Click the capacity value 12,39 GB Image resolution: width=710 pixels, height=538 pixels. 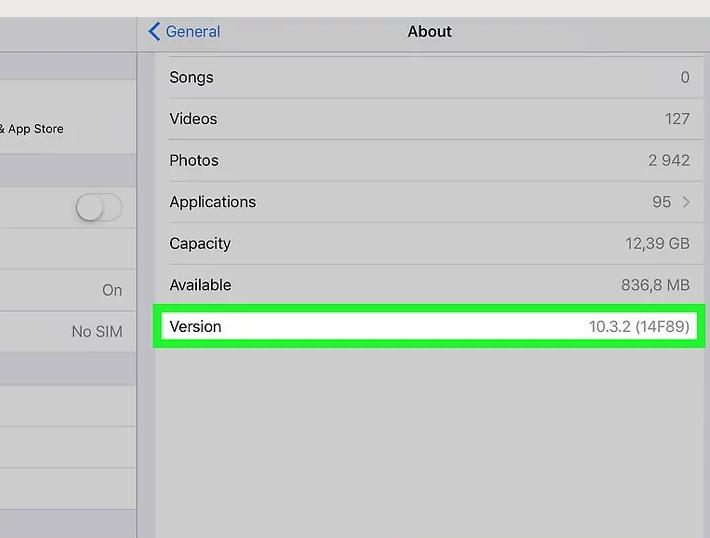[x=657, y=243]
